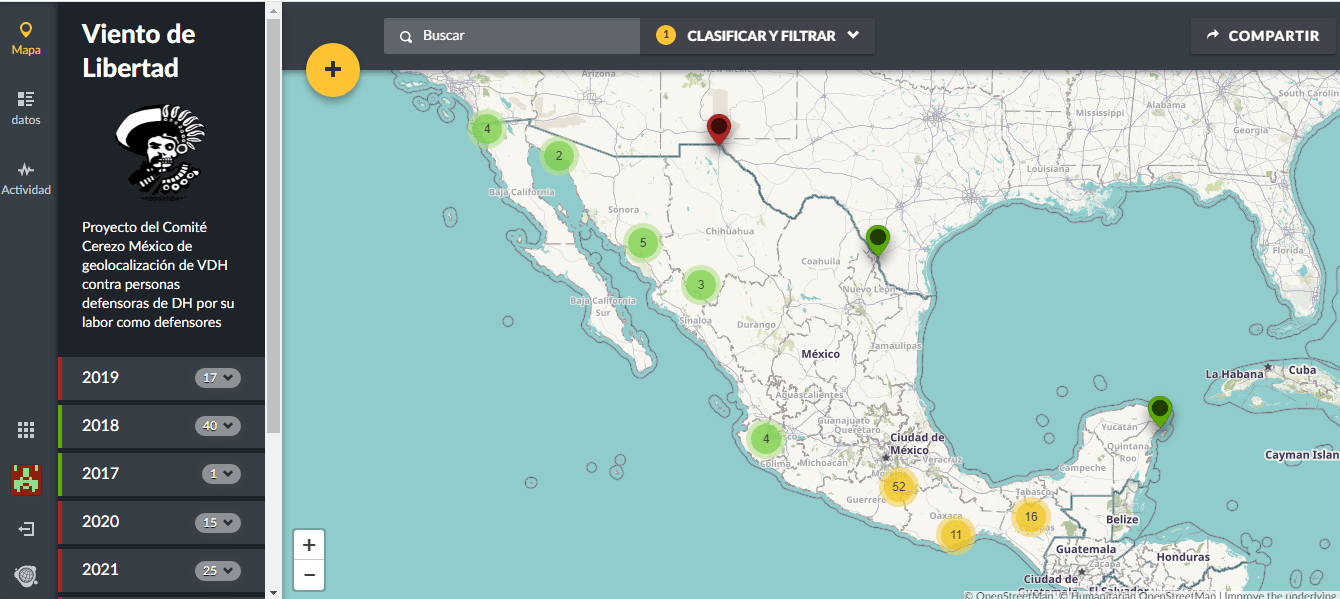This screenshot has height=599, width=1340.
Task: Expand the 2019 count dropdown
Action: click(218, 378)
